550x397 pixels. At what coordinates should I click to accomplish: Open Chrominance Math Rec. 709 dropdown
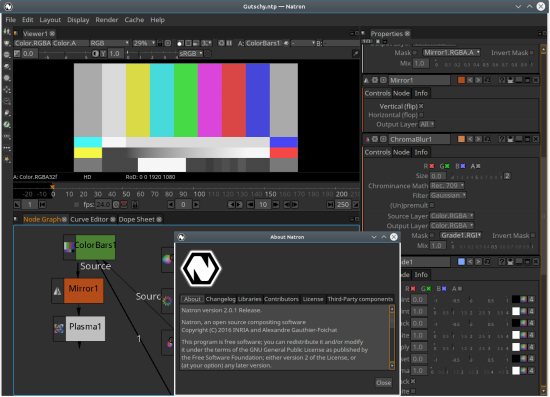click(447, 186)
